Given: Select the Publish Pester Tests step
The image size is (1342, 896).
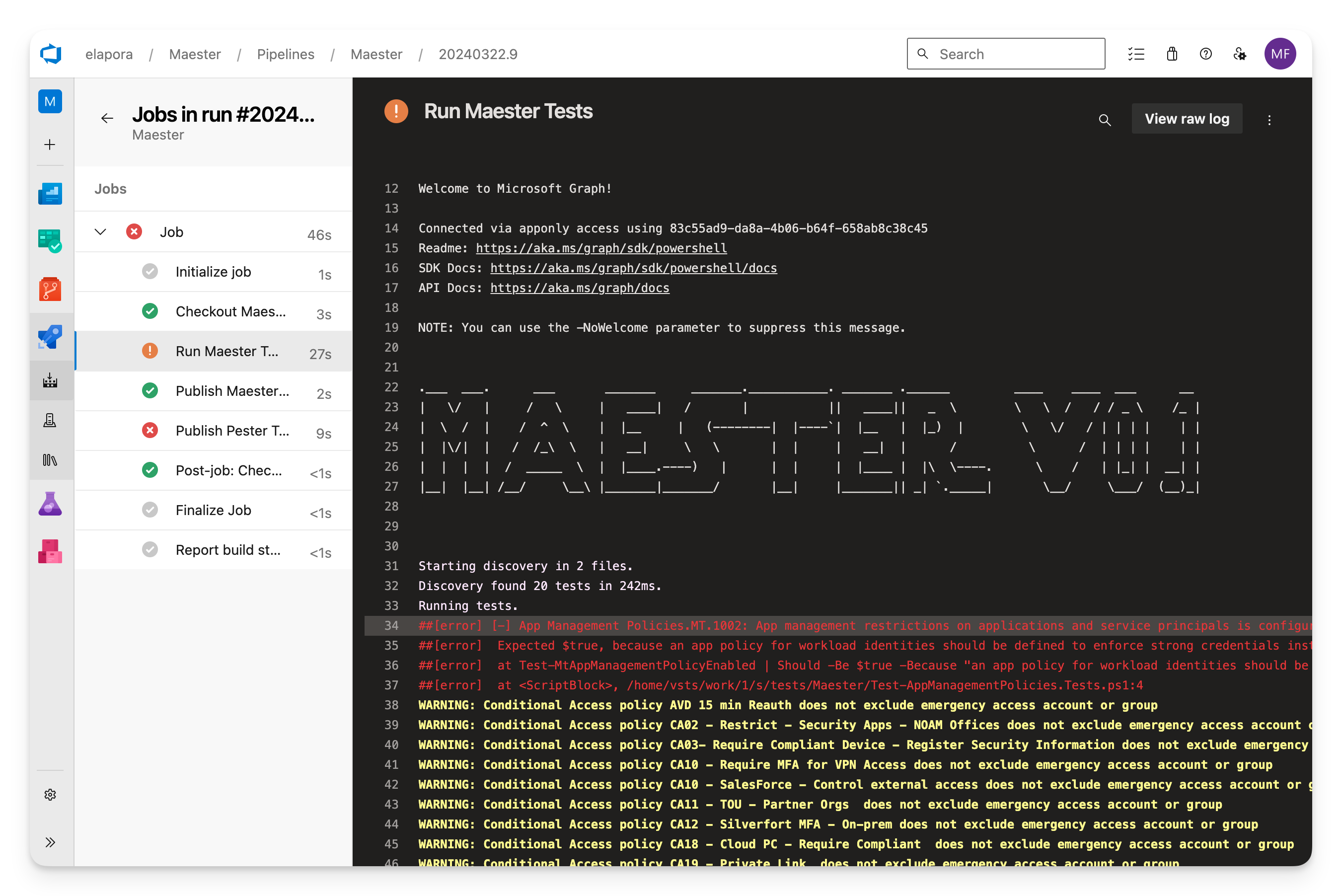Looking at the screenshot, I should (x=232, y=431).
